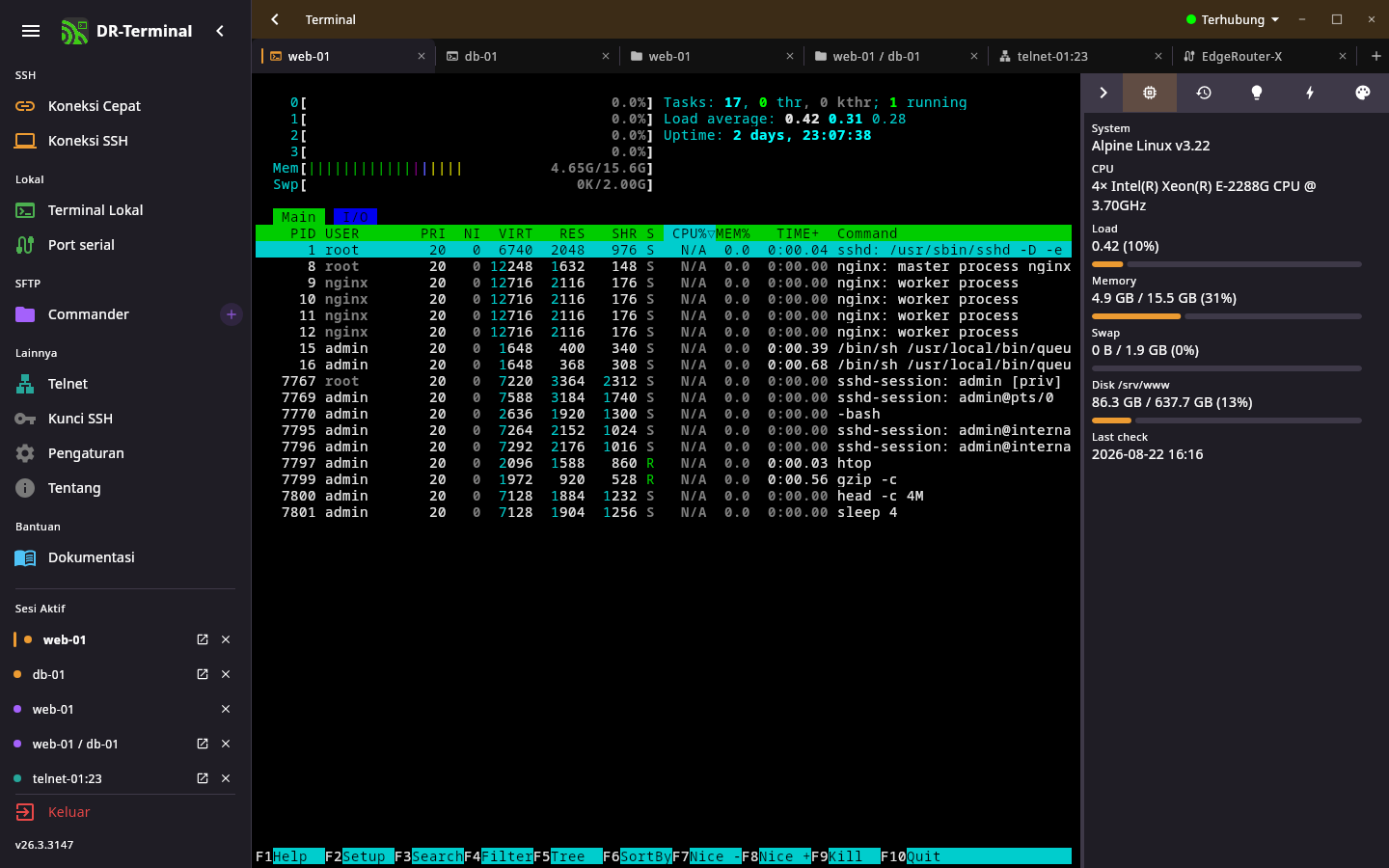This screenshot has height=868, width=1389.
Task: Show system info chip icon panel
Action: tap(1150, 93)
